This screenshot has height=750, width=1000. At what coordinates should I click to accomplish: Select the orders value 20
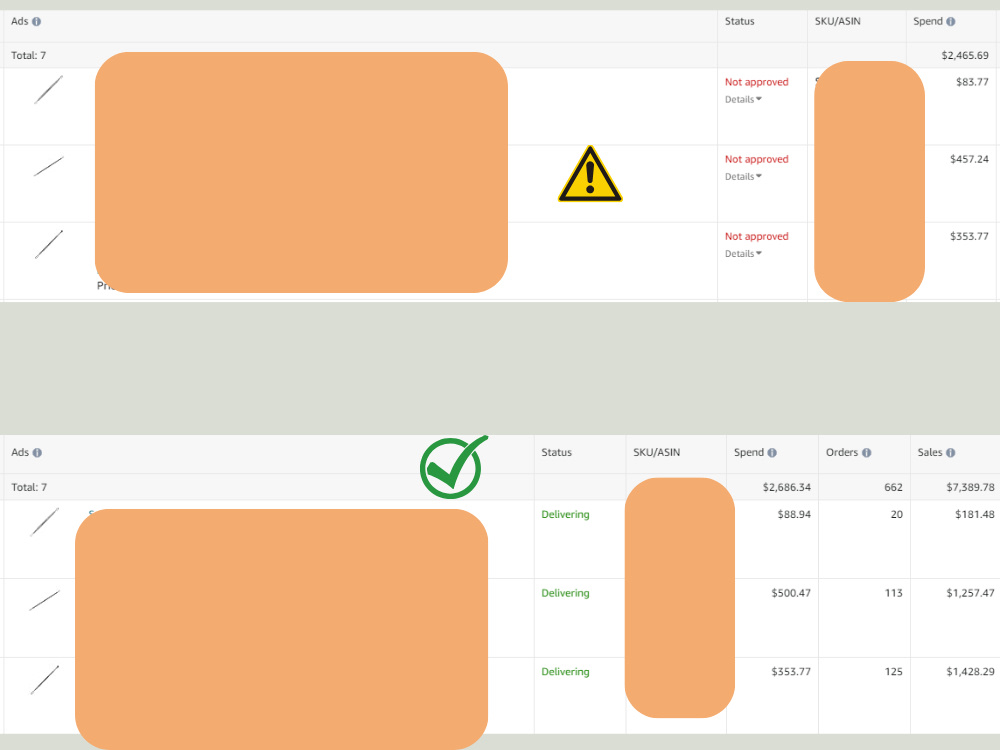897,515
